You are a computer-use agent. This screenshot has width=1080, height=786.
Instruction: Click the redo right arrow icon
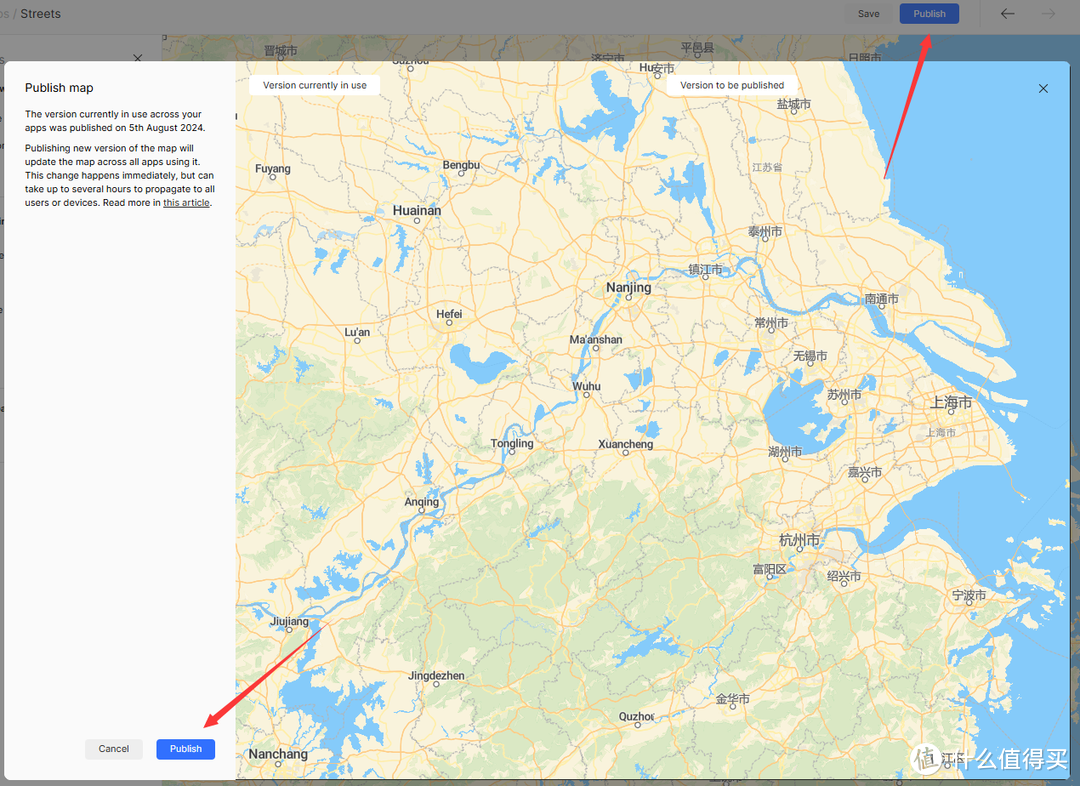(1048, 14)
